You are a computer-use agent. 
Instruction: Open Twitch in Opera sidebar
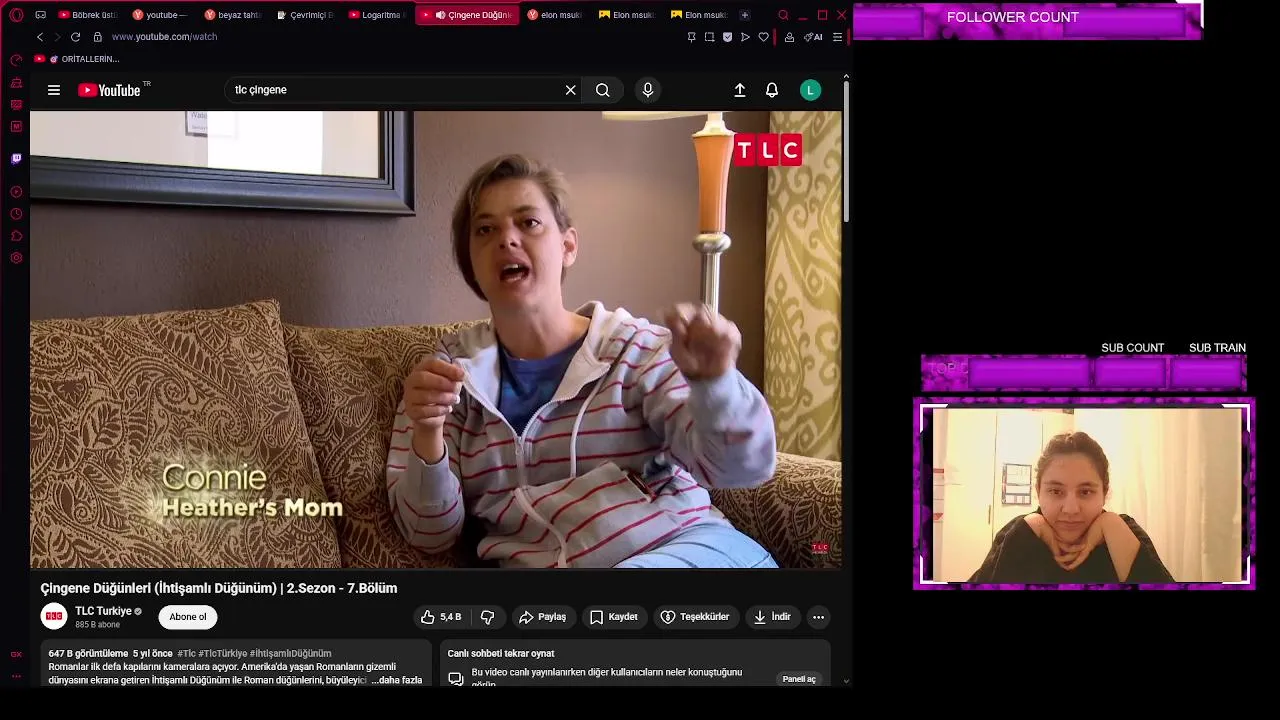point(16,158)
